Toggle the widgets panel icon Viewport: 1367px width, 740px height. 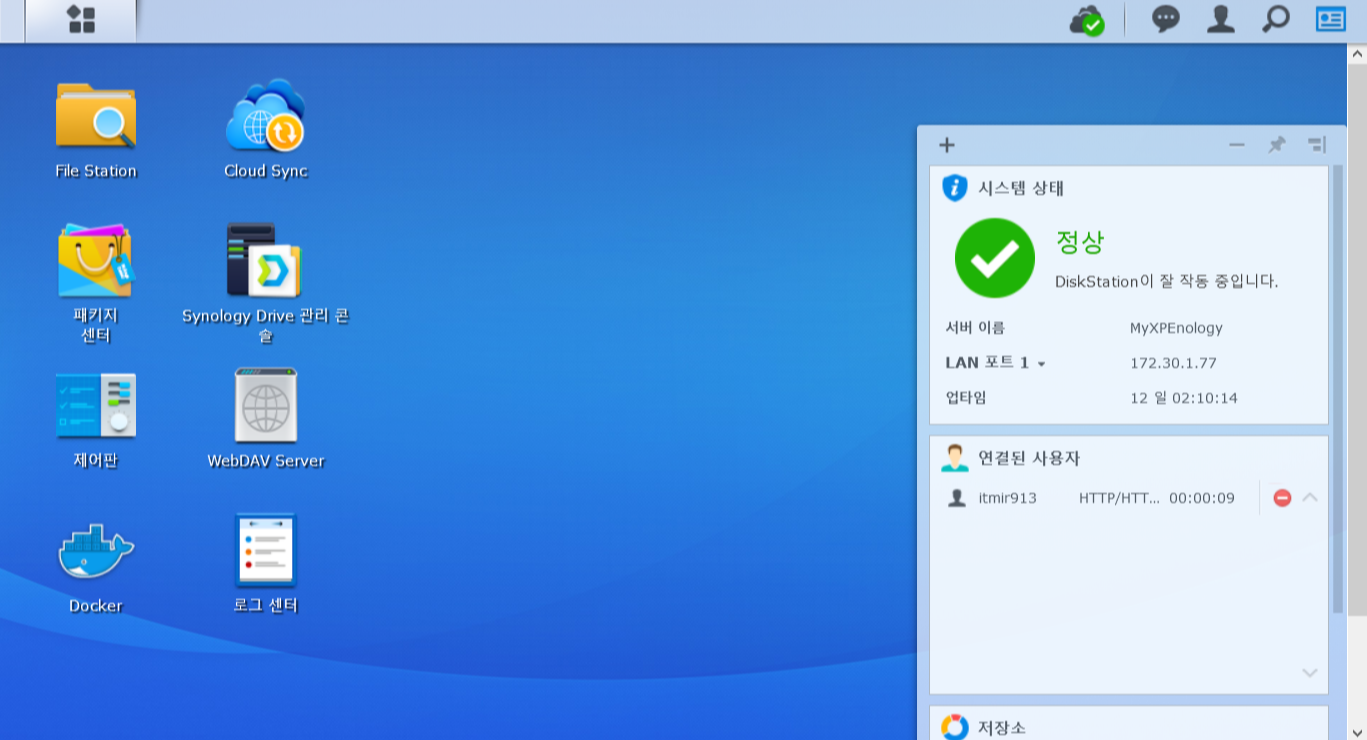1330,19
